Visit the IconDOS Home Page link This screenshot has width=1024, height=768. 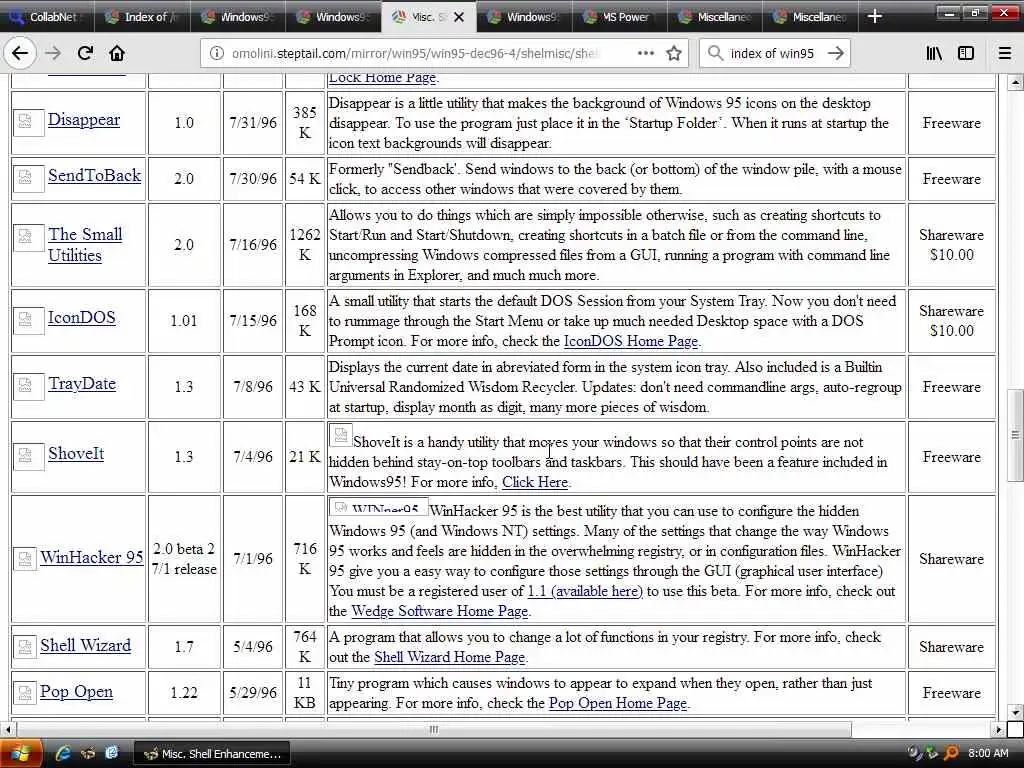[x=631, y=341]
